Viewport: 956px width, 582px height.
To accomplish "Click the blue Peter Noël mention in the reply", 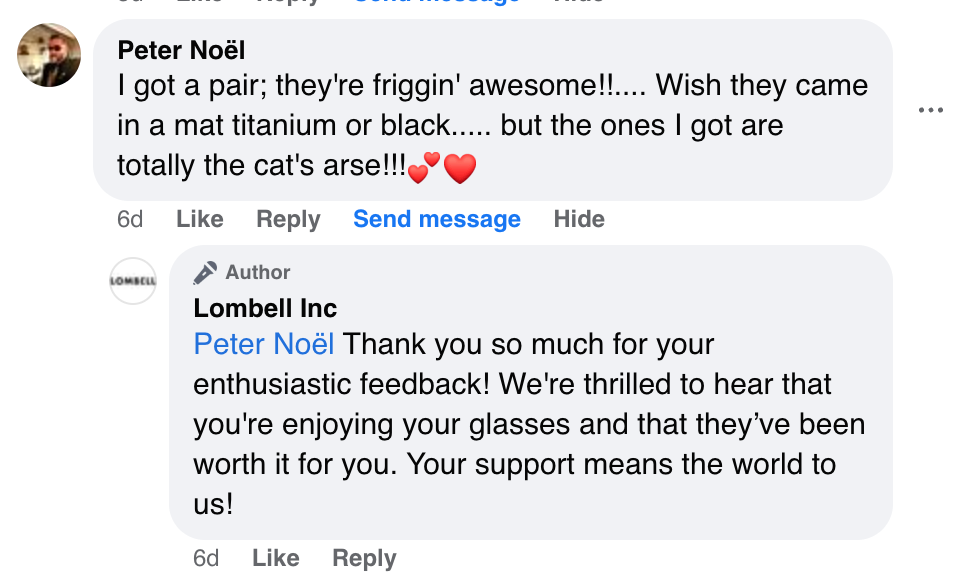I will coord(264,344).
